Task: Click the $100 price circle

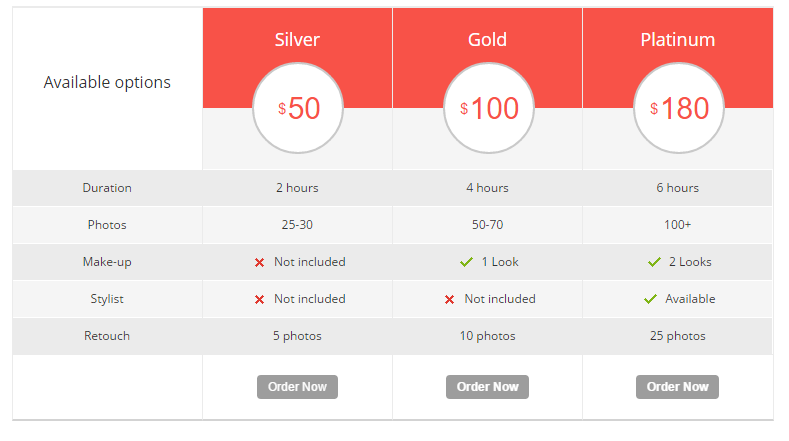Action: click(488, 108)
